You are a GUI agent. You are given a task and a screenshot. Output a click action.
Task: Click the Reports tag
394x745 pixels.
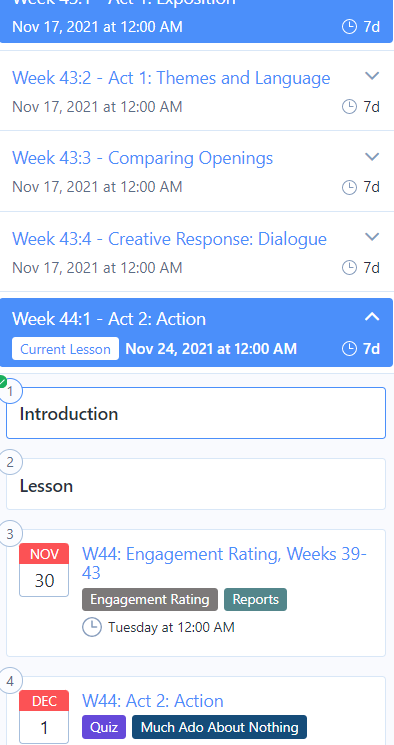pyautogui.click(x=256, y=600)
